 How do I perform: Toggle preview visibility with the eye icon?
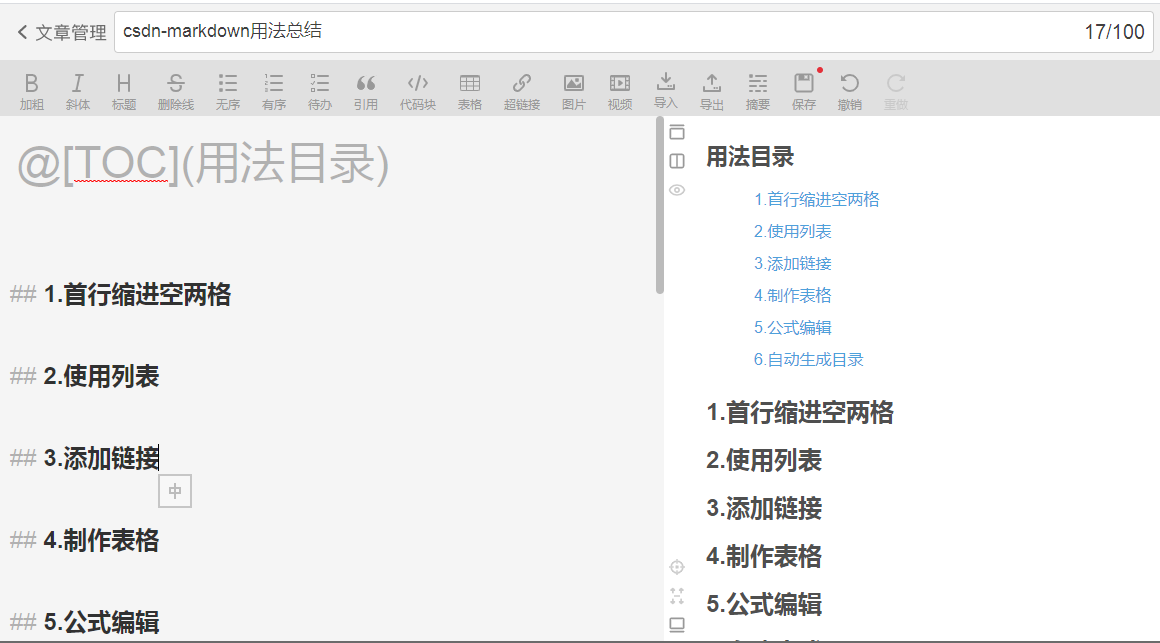pyautogui.click(x=677, y=190)
